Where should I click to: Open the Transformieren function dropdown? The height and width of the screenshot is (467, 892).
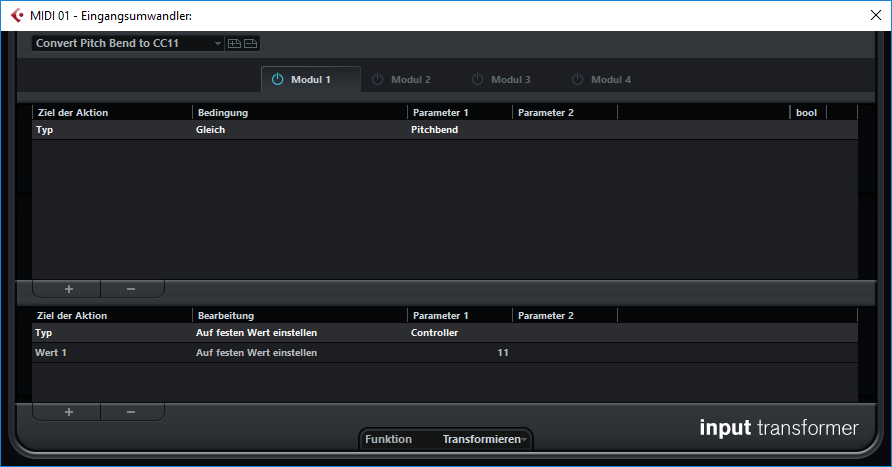click(485, 439)
